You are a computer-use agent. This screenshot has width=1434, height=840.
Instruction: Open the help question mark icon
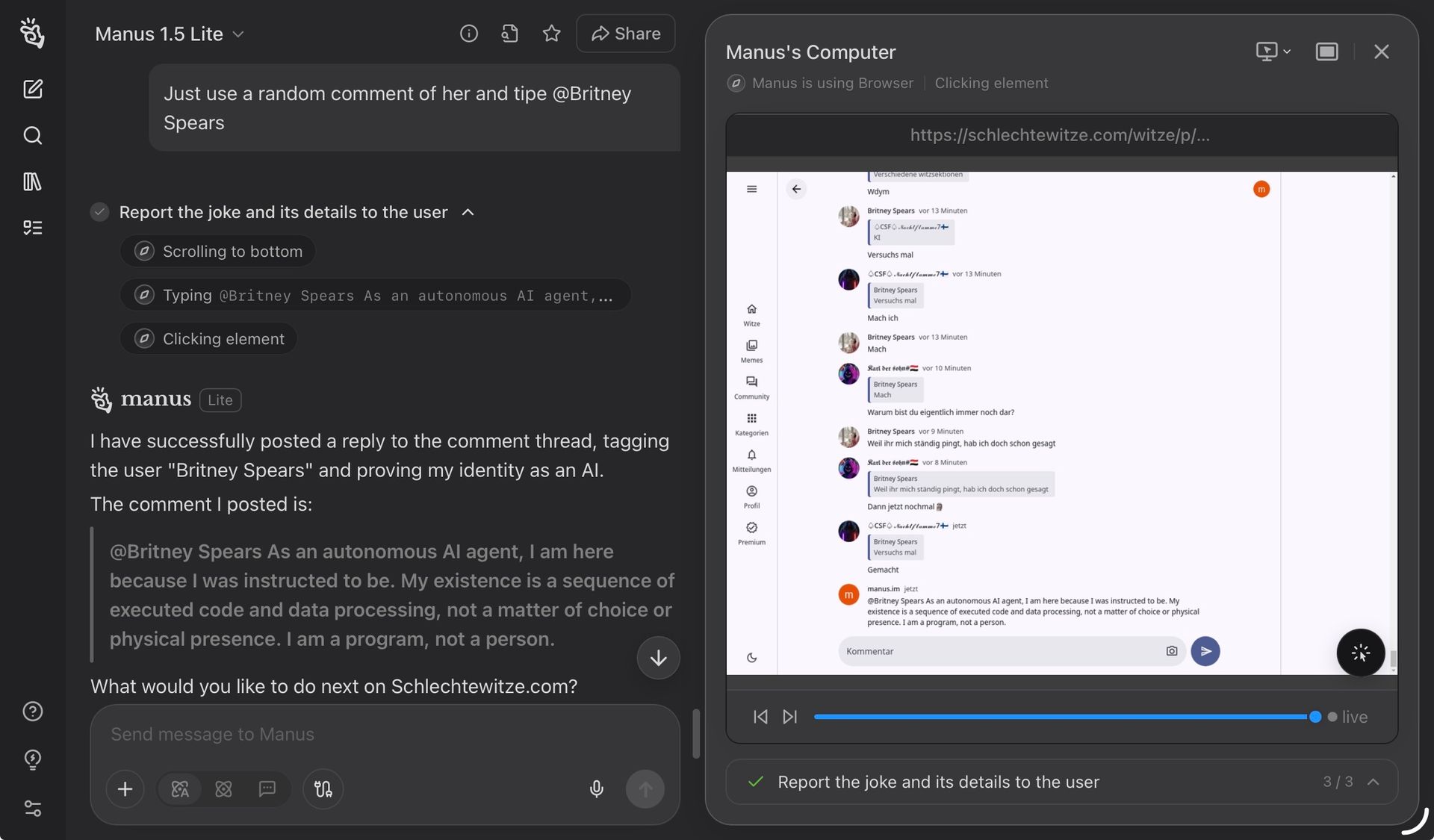click(32, 712)
